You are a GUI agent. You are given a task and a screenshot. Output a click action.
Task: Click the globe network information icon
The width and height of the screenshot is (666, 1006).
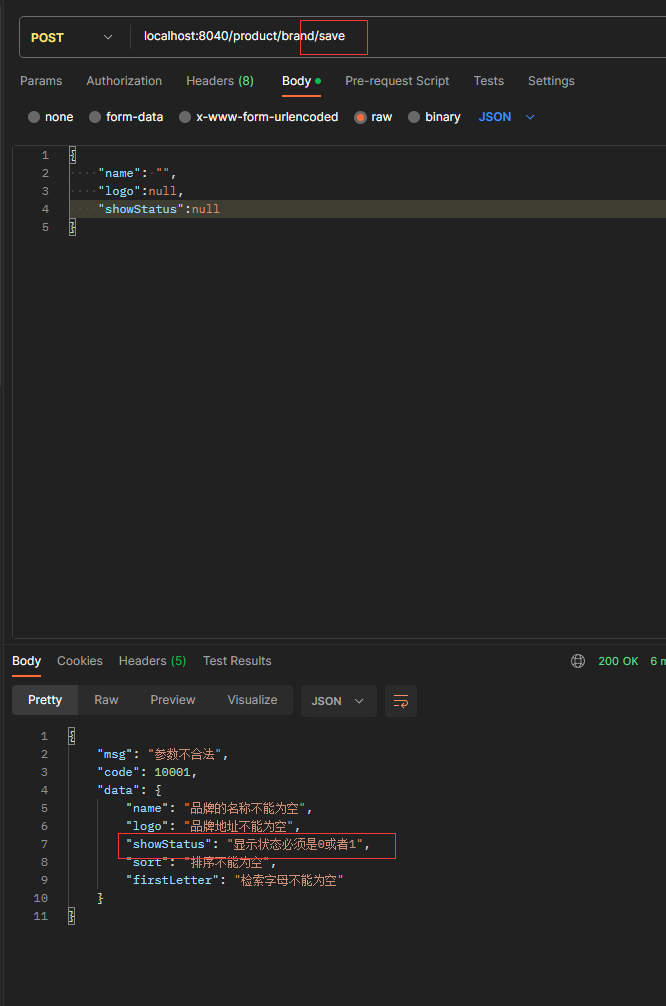click(x=577, y=661)
